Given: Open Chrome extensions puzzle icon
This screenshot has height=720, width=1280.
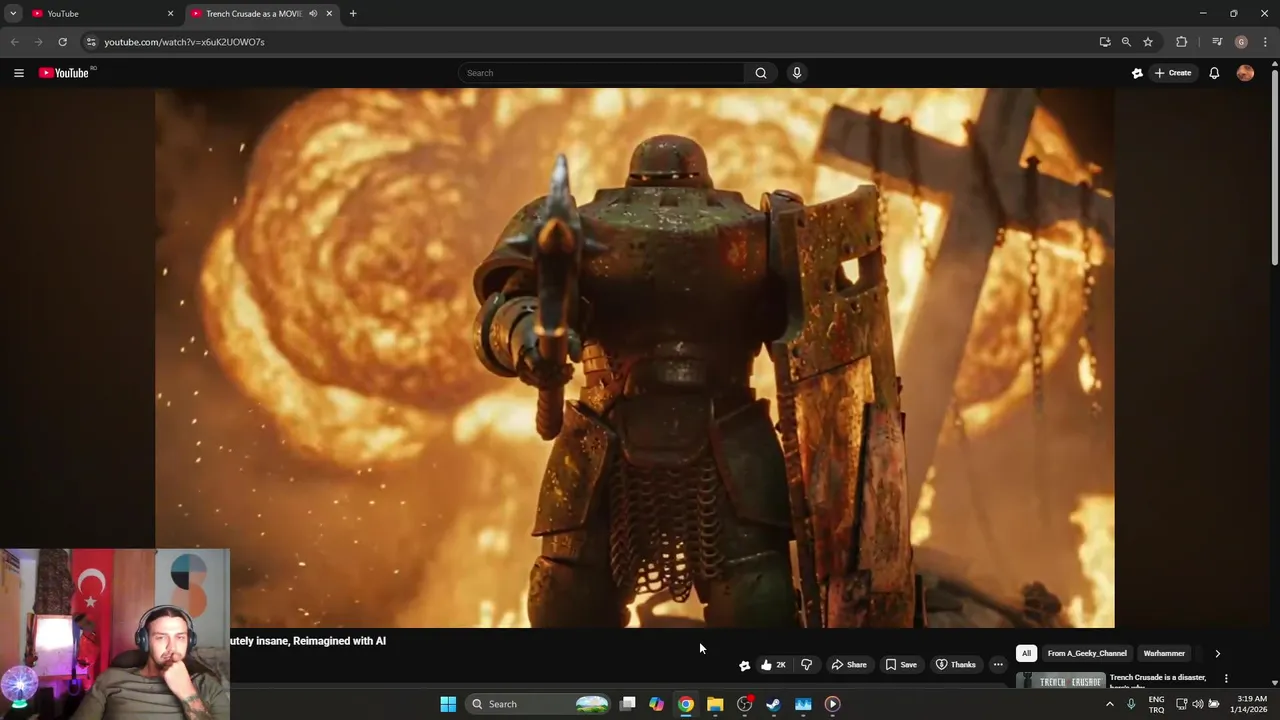Looking at the screenshot, I should tap(1181, 42).
